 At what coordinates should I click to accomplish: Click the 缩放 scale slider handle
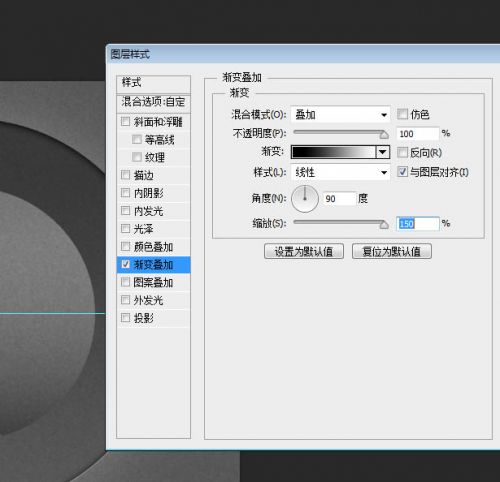pos(384,225)
